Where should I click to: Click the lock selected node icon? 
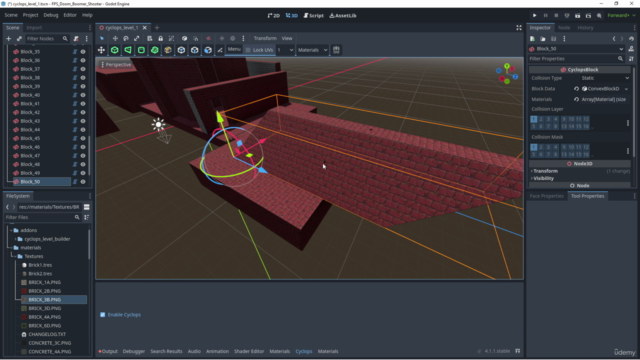[160, 38]
